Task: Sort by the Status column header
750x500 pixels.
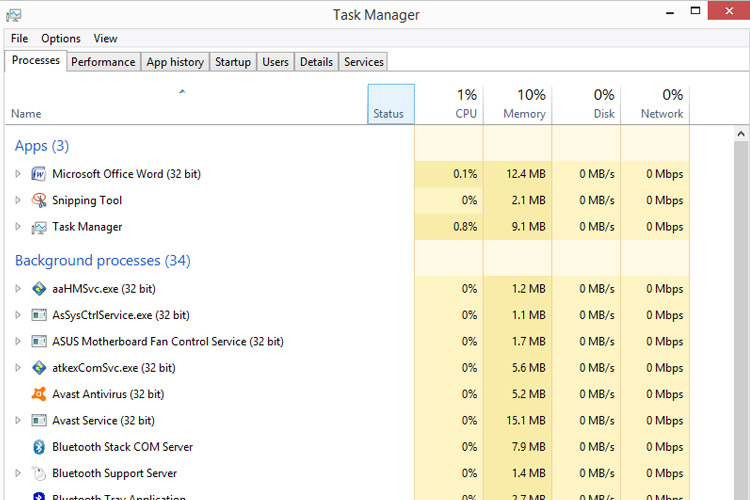Action: [391, 104]
